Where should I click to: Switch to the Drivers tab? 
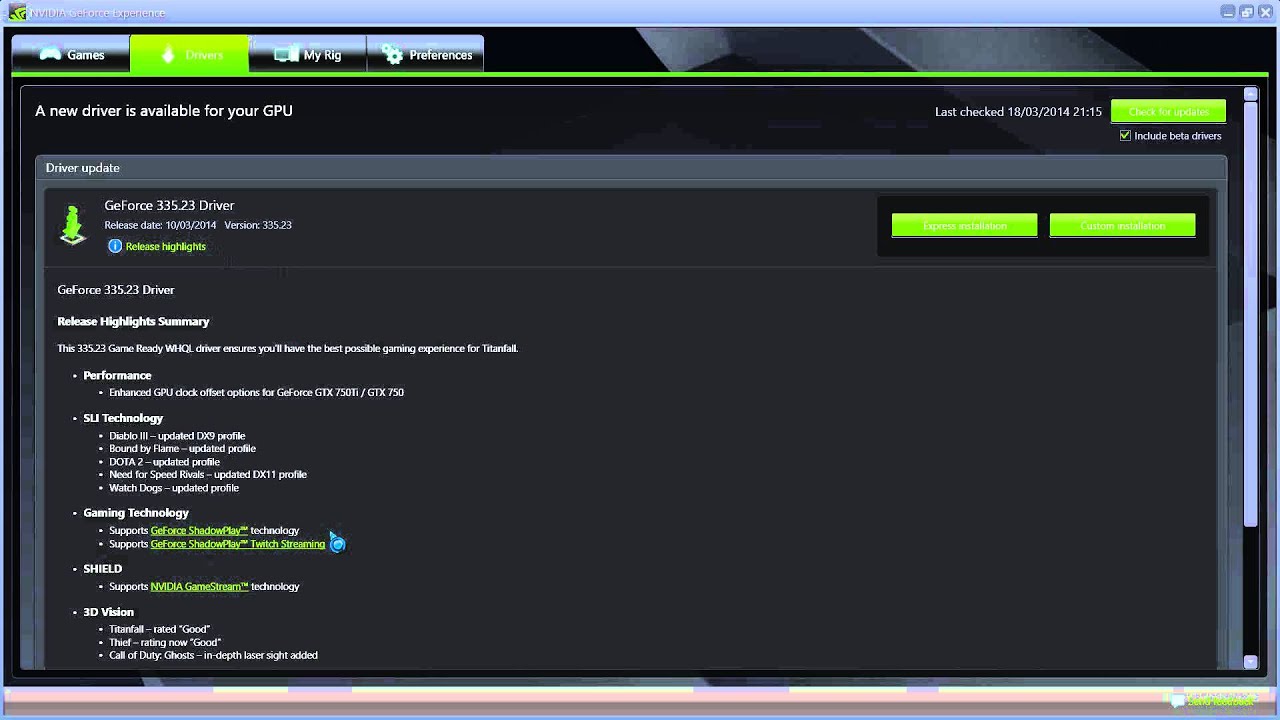tap(189, 55)
